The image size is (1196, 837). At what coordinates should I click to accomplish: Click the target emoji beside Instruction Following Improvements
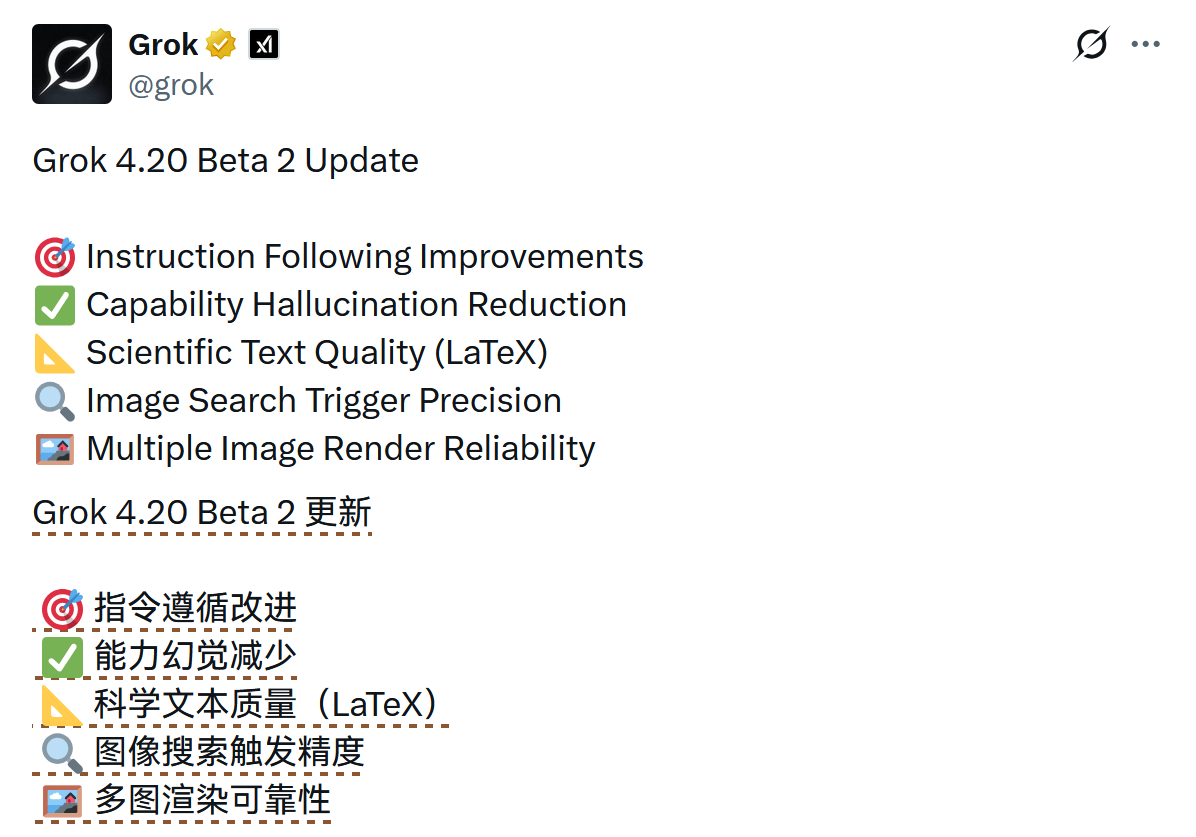(55, 257)
